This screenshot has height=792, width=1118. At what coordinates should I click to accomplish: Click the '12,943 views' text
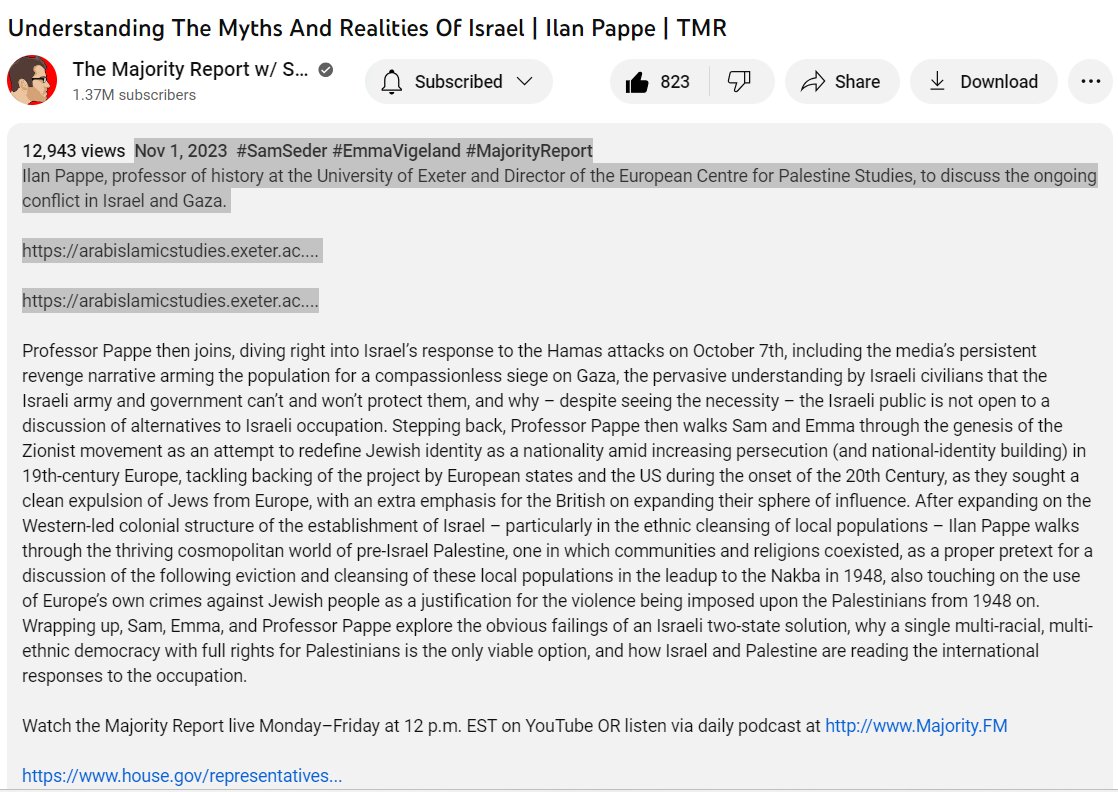coord(73,151)
